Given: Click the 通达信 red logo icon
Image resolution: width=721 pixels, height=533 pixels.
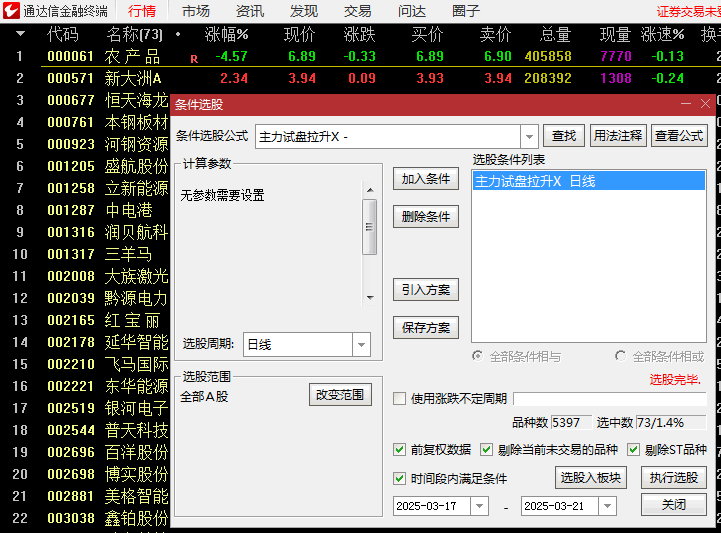Looking at the screenshot, I should pyautogui.click(x=11, y=11).
